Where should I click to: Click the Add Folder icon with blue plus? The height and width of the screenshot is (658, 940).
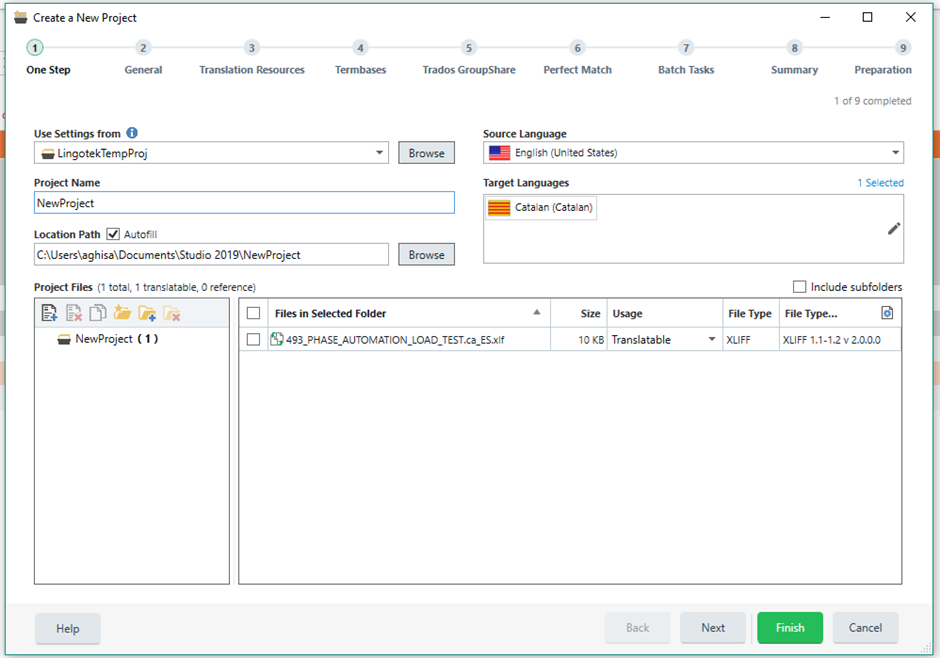[x=147, y=313]
